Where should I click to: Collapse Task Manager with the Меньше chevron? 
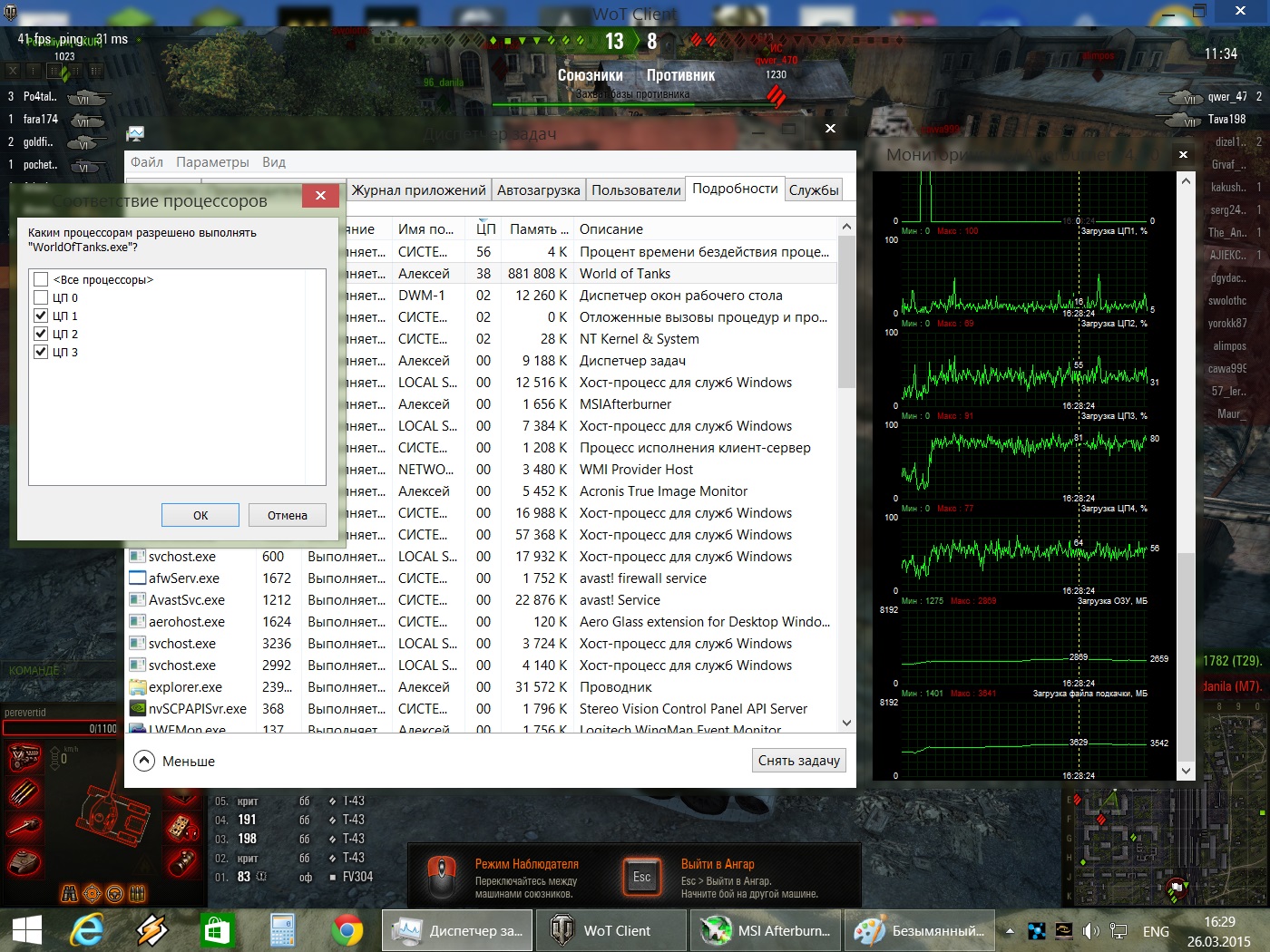click(x=144, y=761)
